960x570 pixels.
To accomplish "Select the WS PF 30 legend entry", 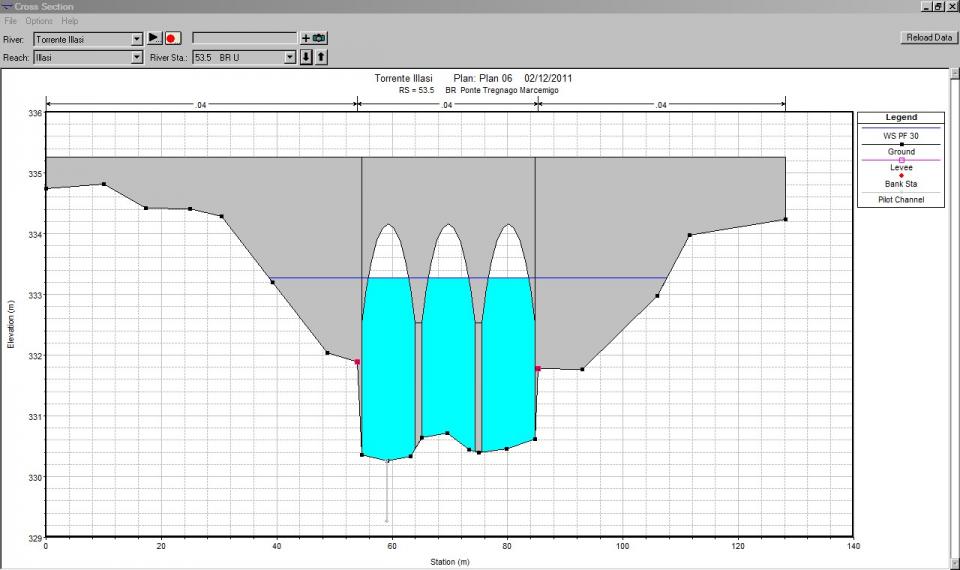I will 901,134.
